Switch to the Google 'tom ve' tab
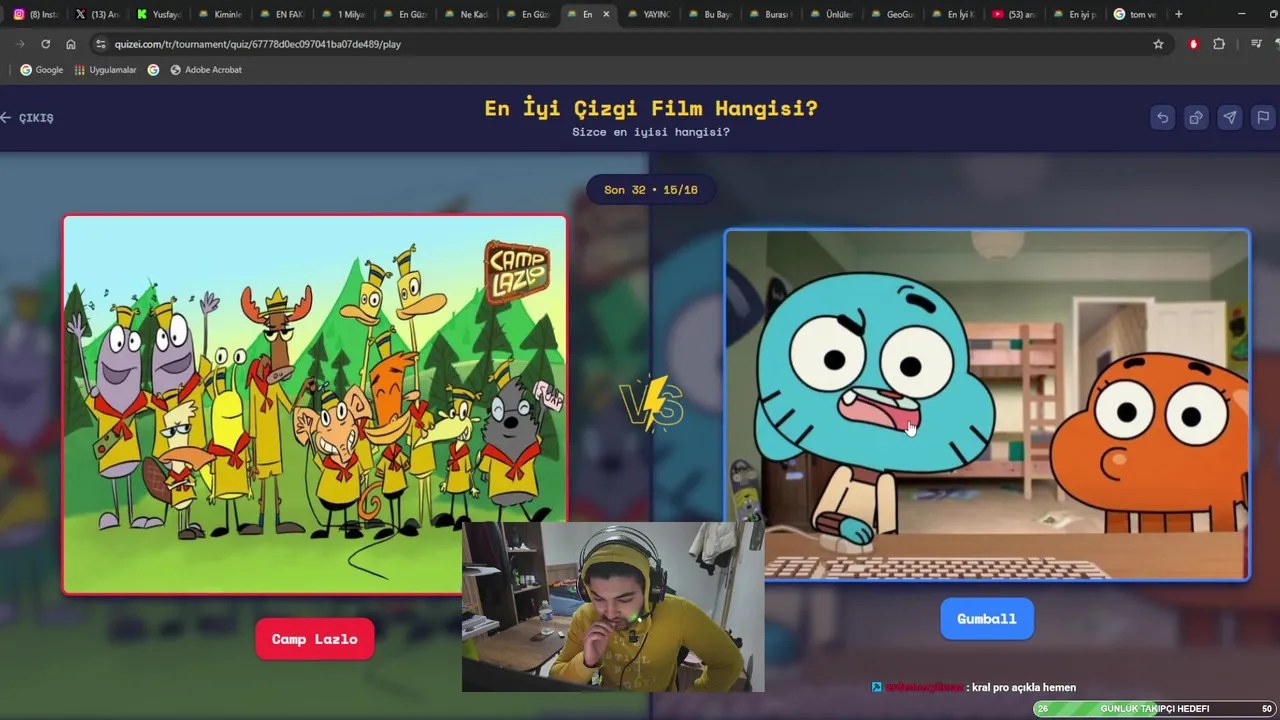The height and width of the screenshot is (720, 1280). (1136, 14)
